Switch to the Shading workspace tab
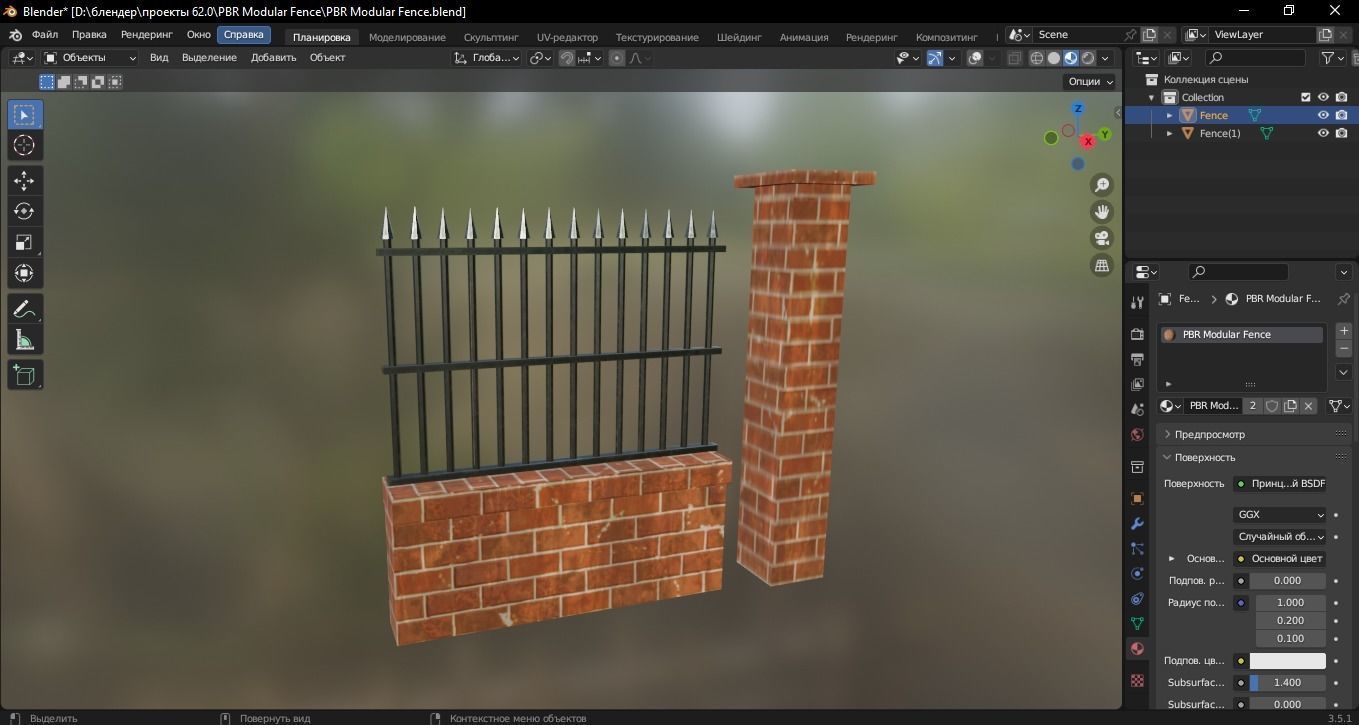Image resolution: width=1359 pixels, height=725 pixels. 739,37
